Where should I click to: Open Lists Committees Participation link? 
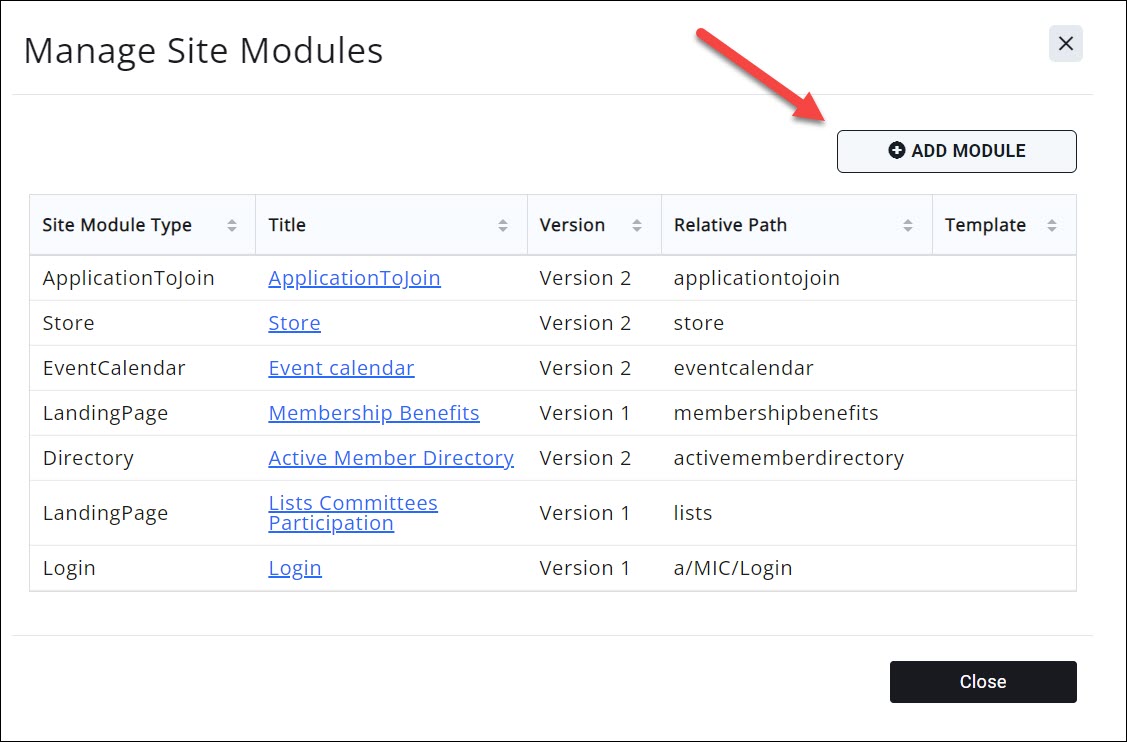coord(353,513)
